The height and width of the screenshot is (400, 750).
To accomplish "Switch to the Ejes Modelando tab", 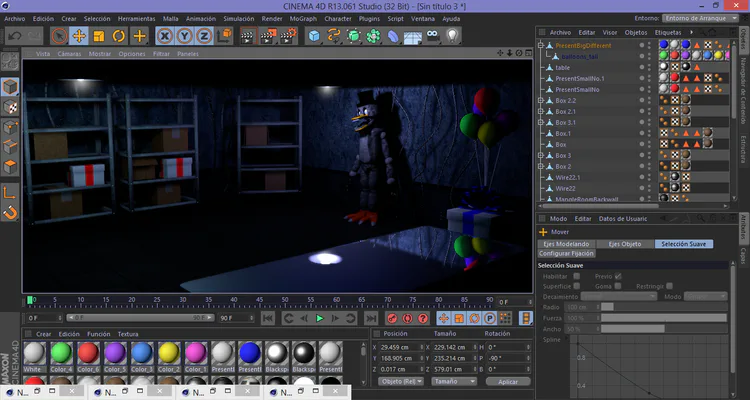I will pos(566,244).
